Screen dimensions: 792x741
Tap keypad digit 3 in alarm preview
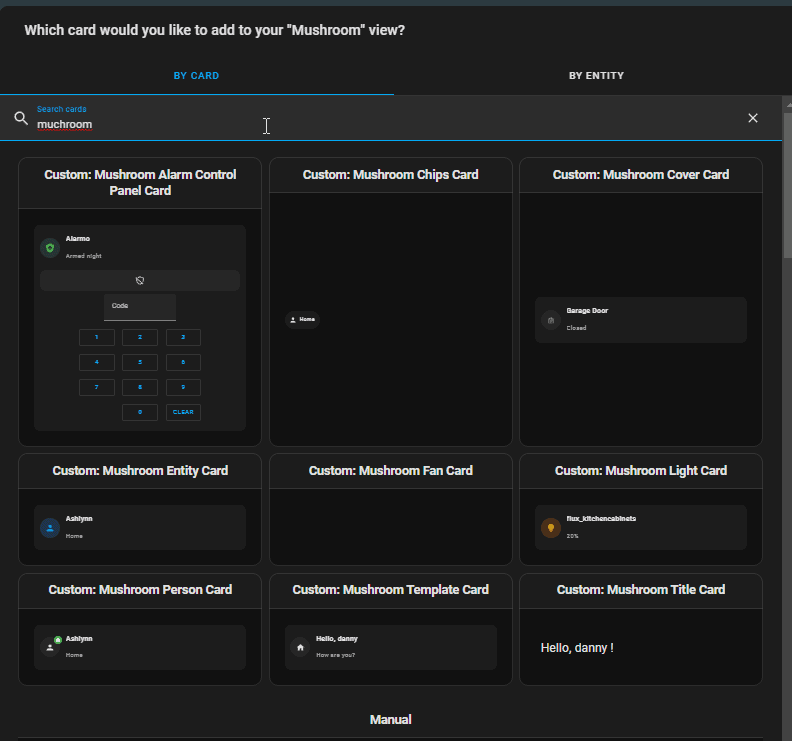(183, 337)
